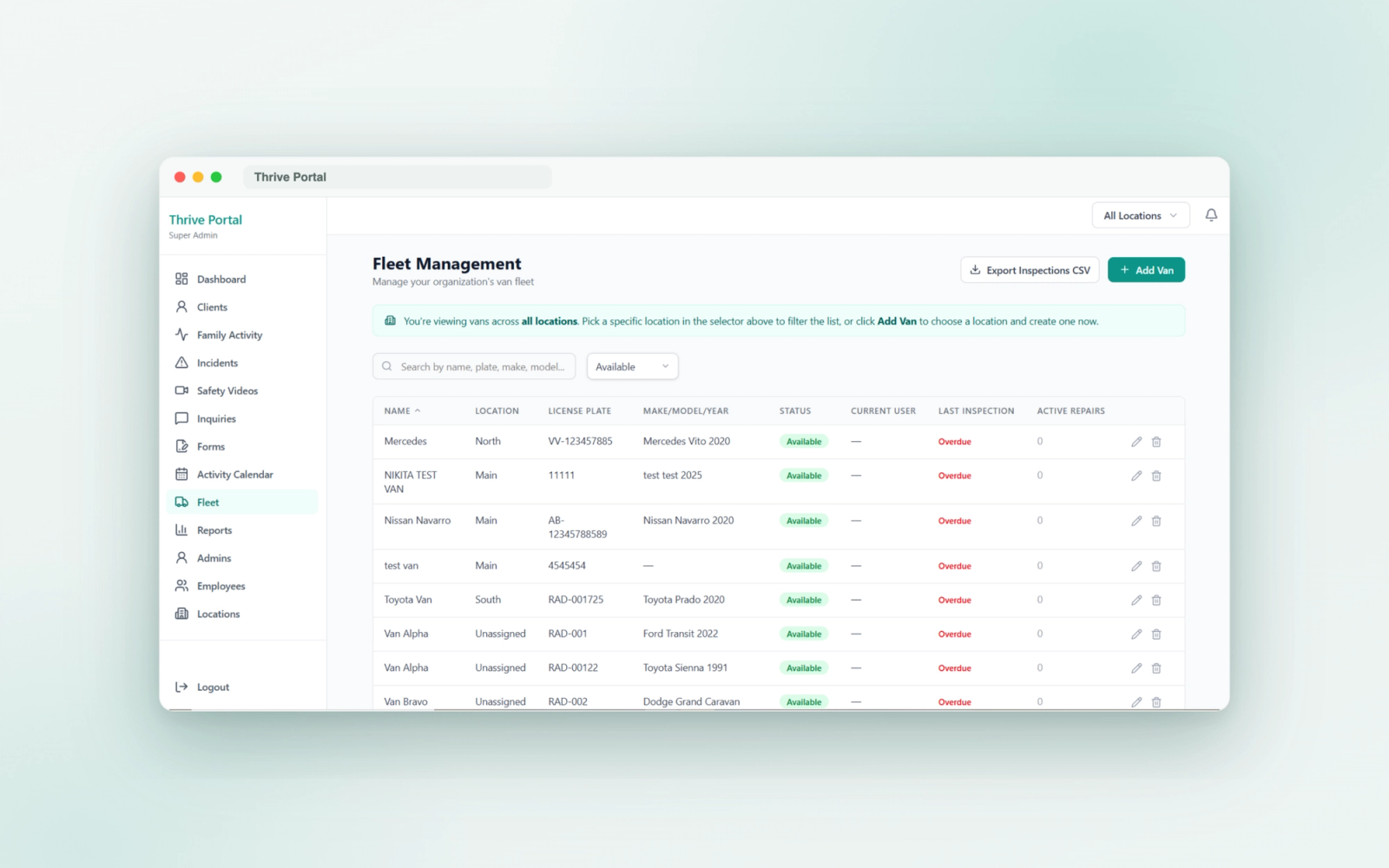This screenshot has width=1389, height=868.
Task: Edit the Nissan Navarro van
Action: (1136, 521)
